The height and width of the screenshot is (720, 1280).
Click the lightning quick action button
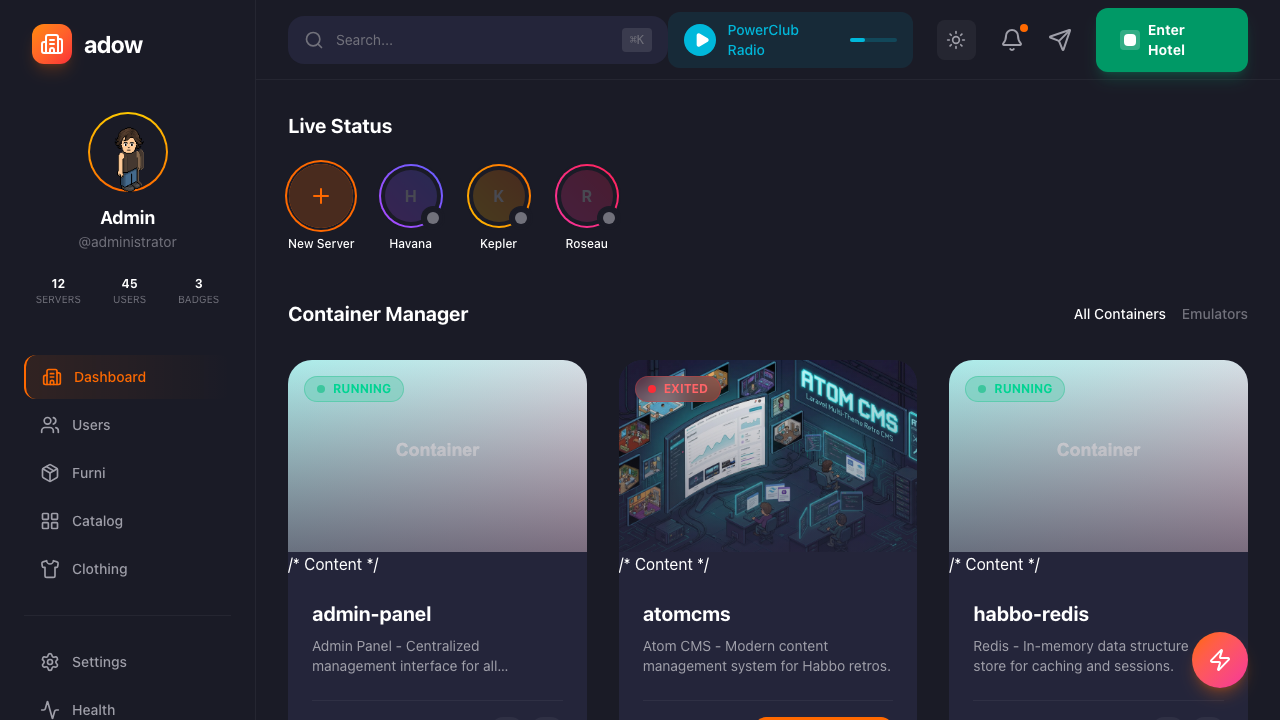tap(1219, 660)
